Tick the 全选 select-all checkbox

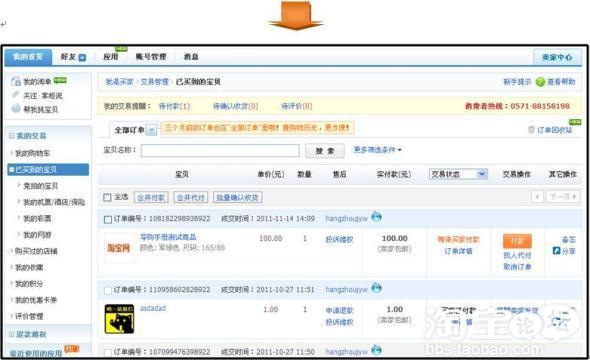coord(107,197)
